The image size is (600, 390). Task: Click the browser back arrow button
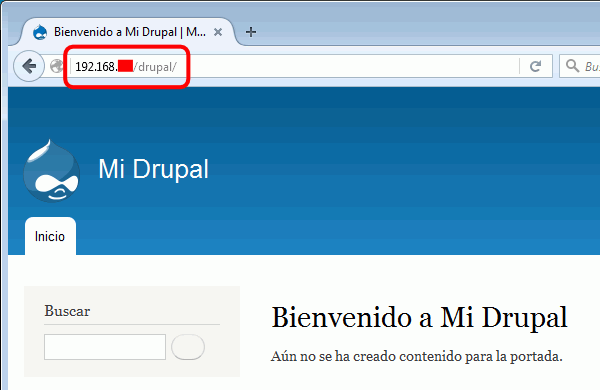(x=29, y=66)
